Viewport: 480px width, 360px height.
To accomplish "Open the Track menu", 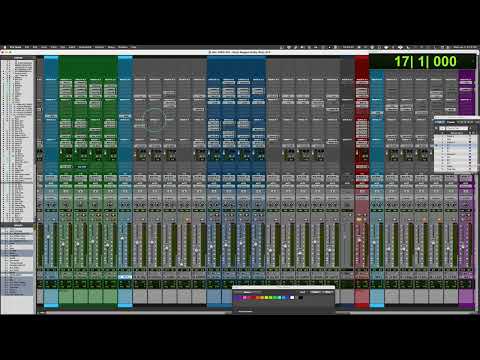I will click(54, 47).
